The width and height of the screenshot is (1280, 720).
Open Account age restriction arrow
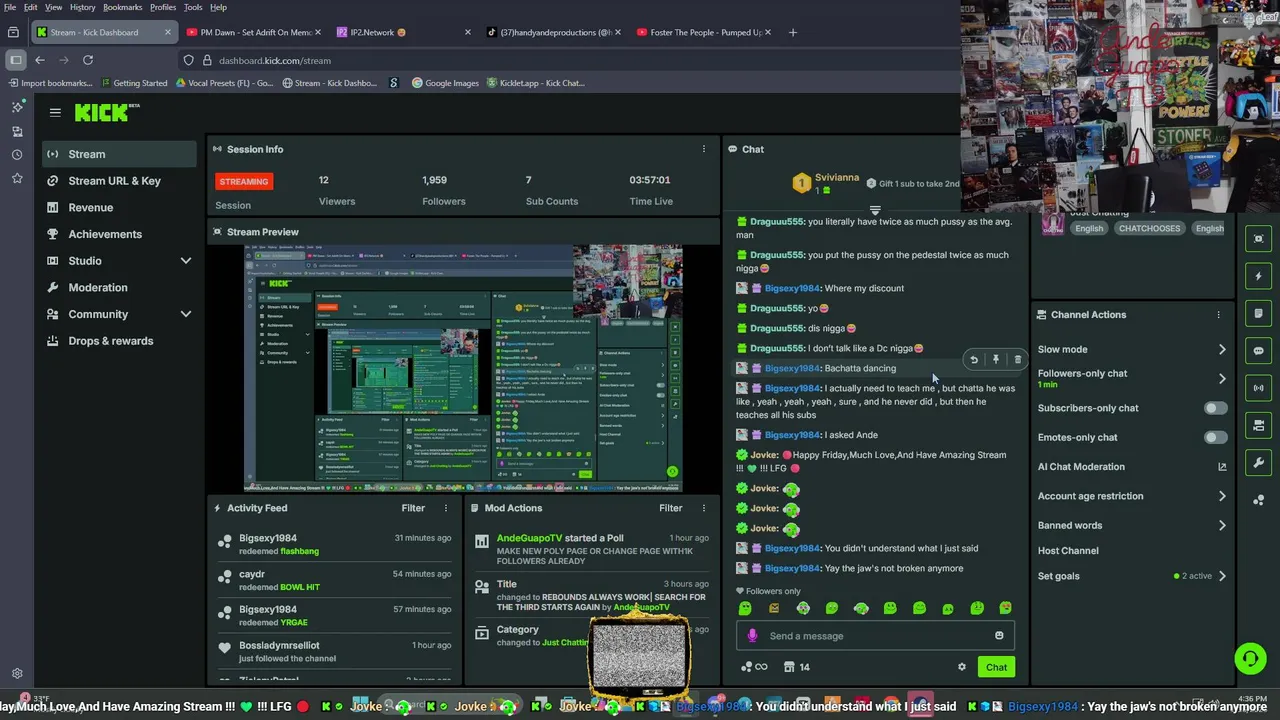point(1221,496)
